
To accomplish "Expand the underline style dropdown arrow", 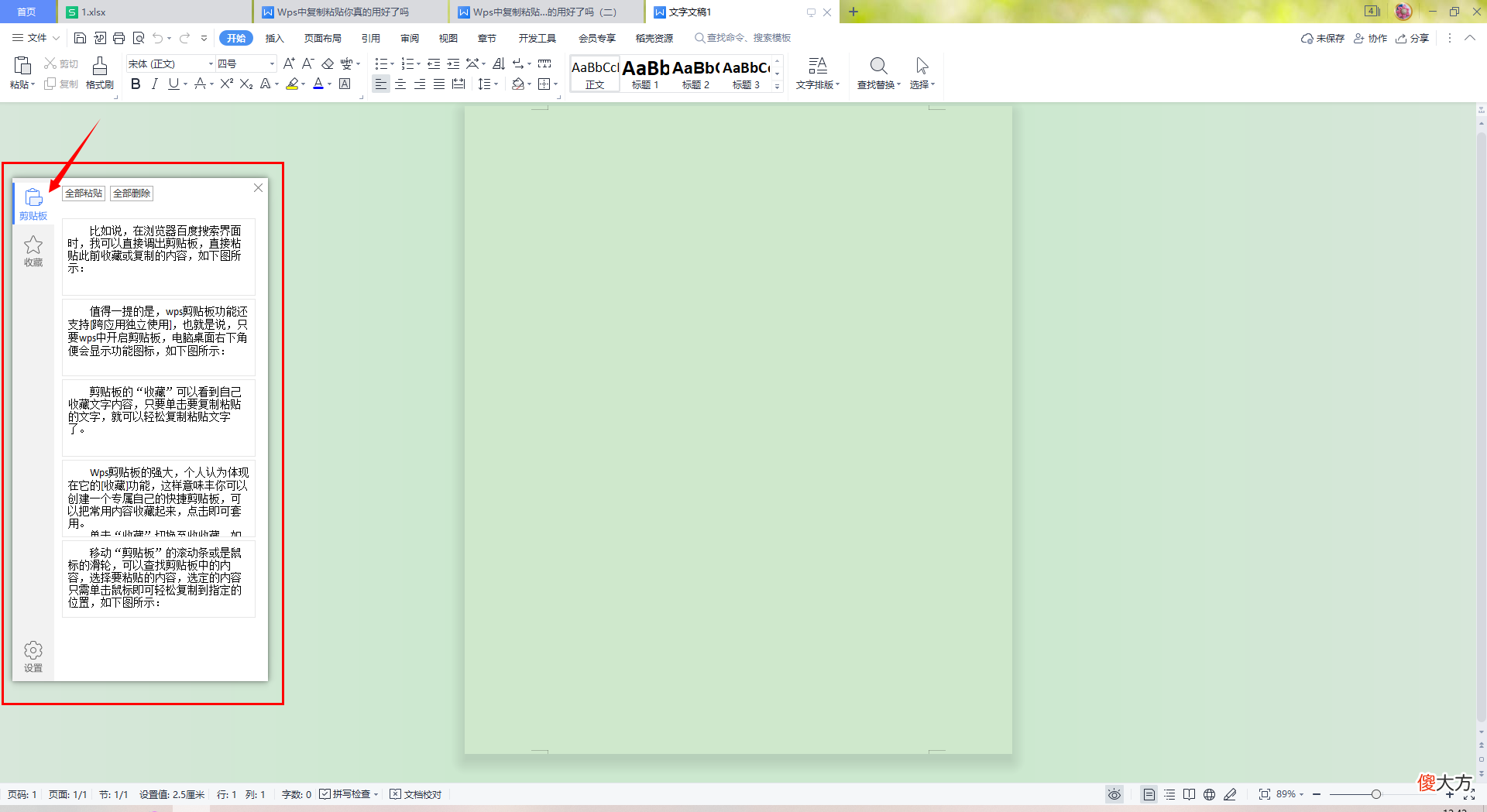I will [186, 84].
